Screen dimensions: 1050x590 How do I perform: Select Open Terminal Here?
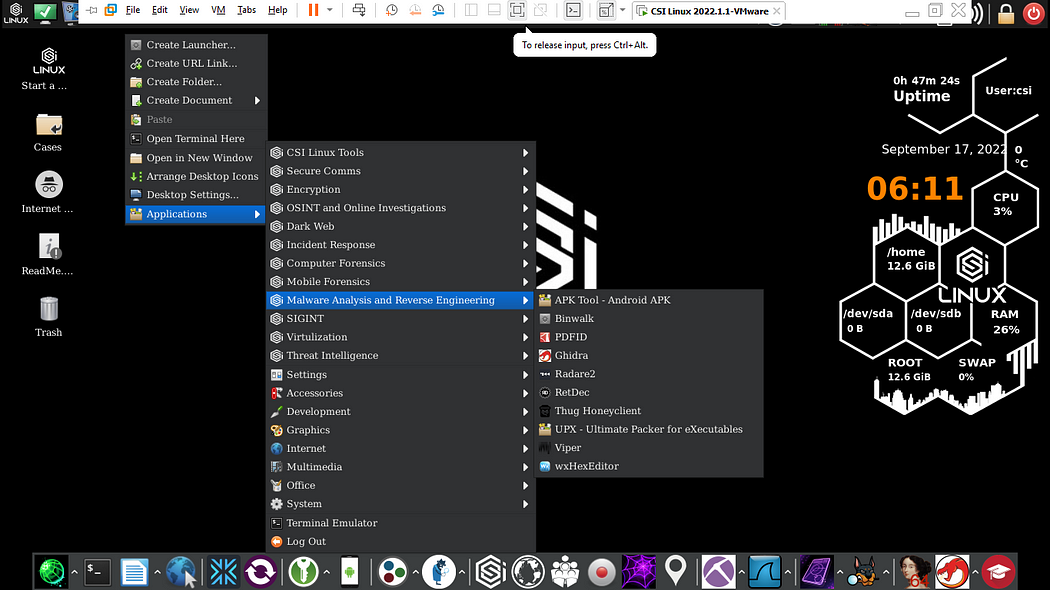pos(196,139)
